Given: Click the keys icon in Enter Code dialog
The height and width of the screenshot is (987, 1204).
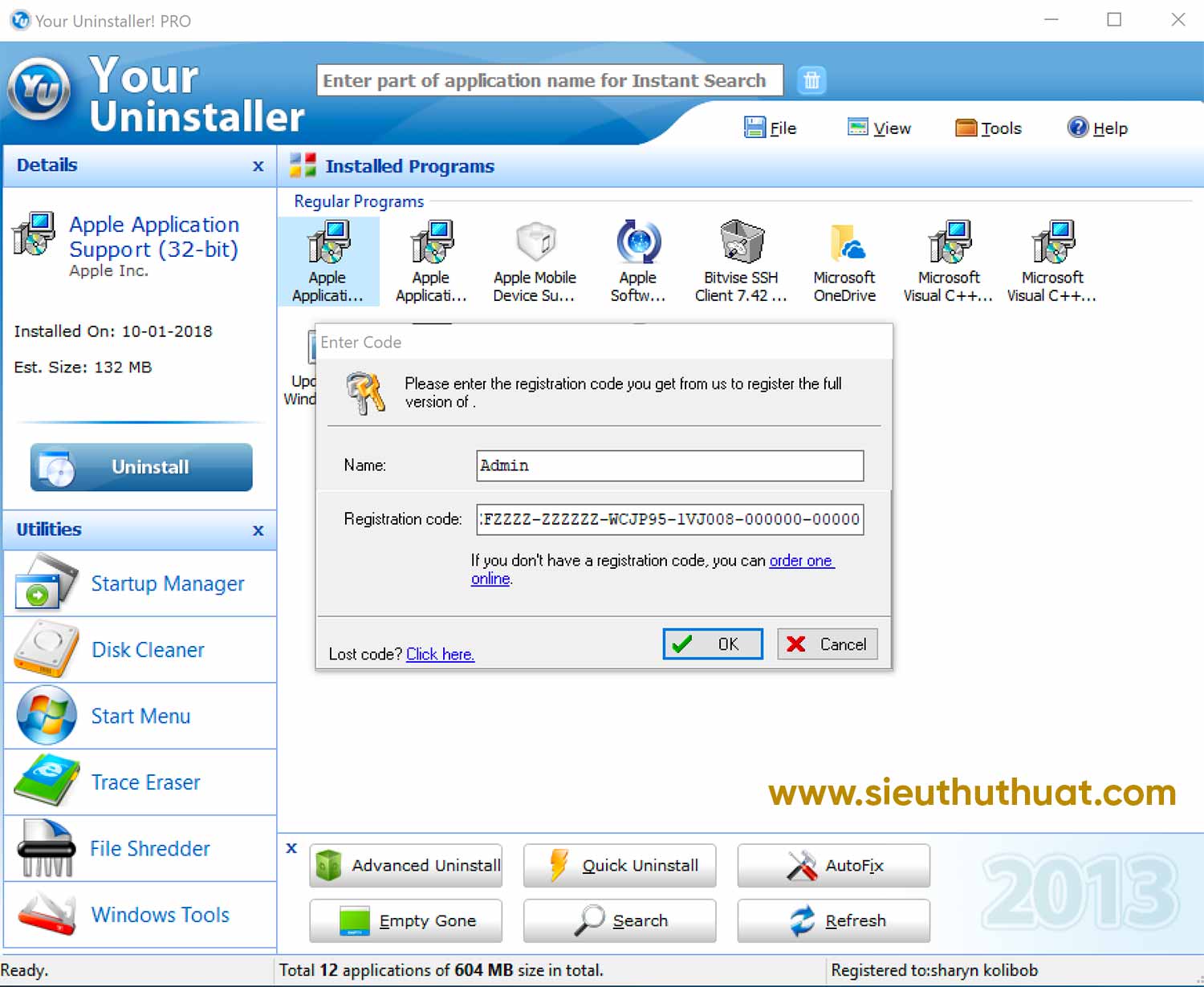Looking at the screenshot, I should (365, 392).
